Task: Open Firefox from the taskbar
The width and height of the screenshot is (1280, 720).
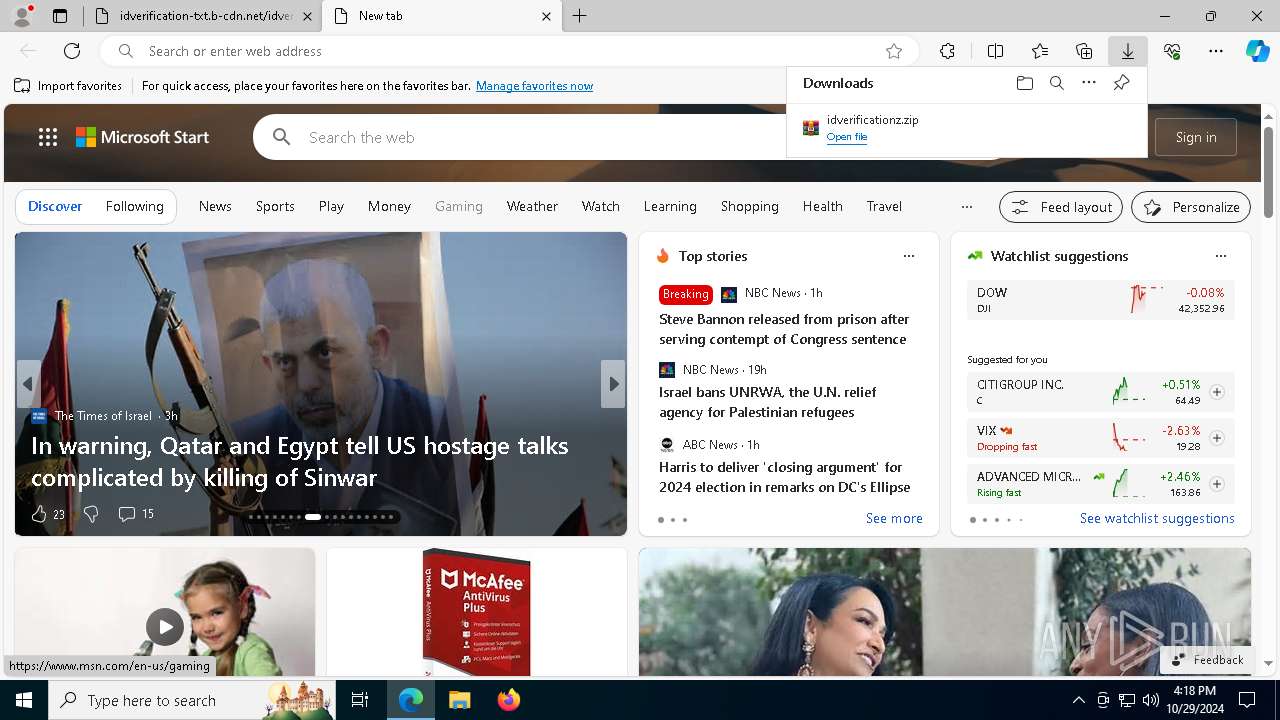Action: coord(508,700)
